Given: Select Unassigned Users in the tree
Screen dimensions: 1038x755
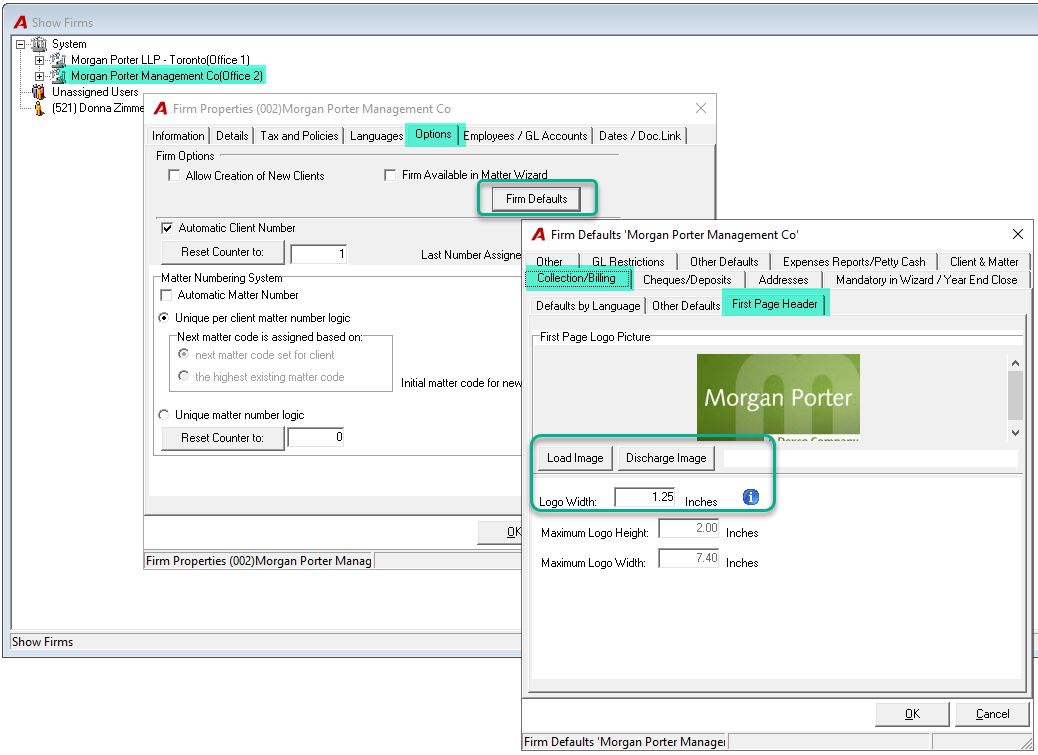Looking at the screenshot, I should click(x=95, y=92).
